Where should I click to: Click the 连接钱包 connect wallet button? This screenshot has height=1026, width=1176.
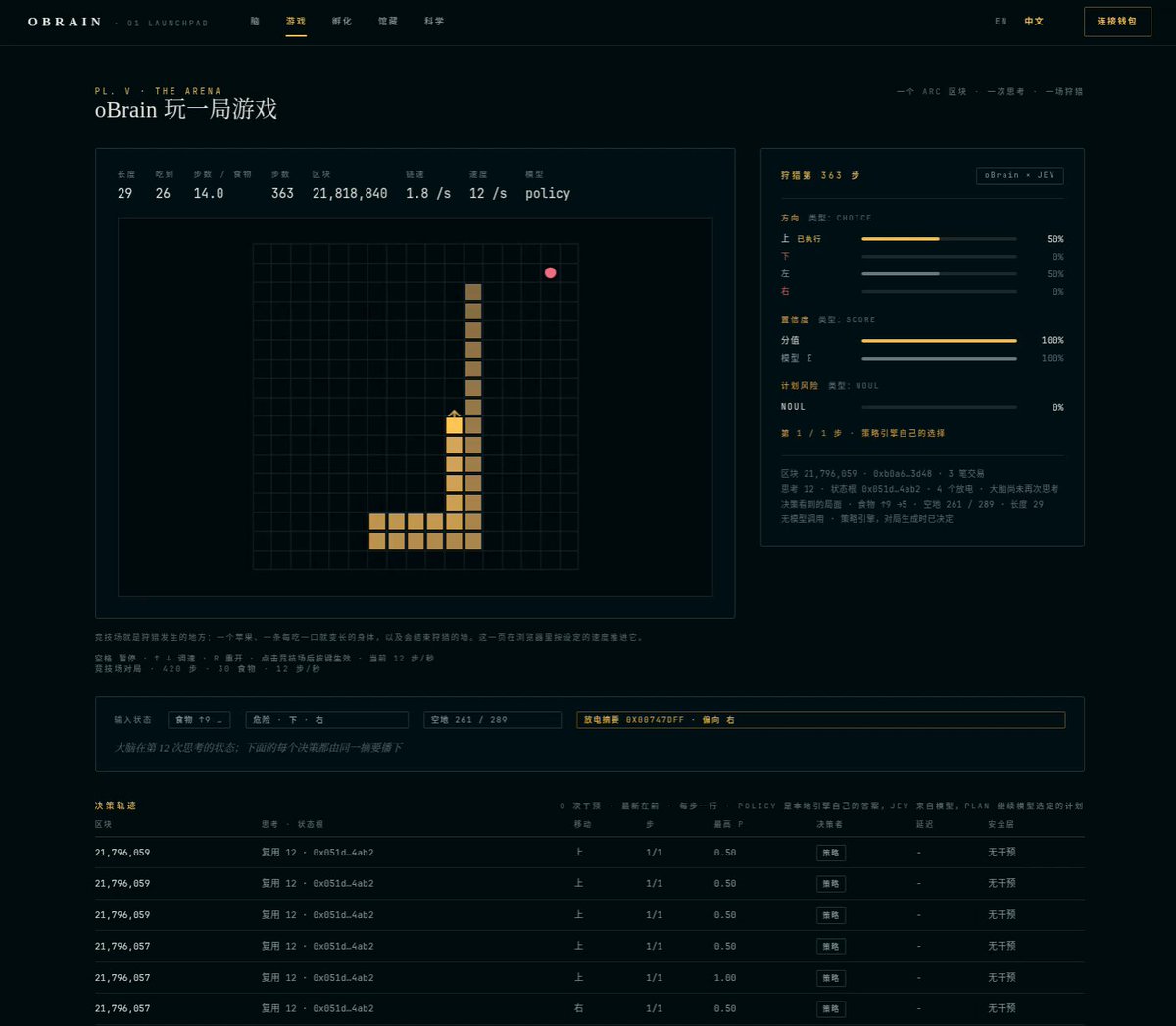click(x=1117, y=22)
